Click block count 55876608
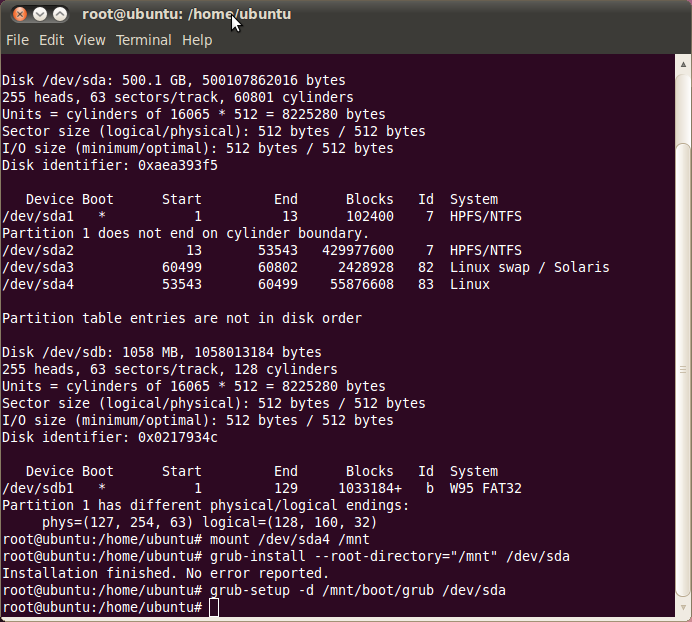Image resolution: width=692 pixels, height=622 pixels. click(362, 284)
